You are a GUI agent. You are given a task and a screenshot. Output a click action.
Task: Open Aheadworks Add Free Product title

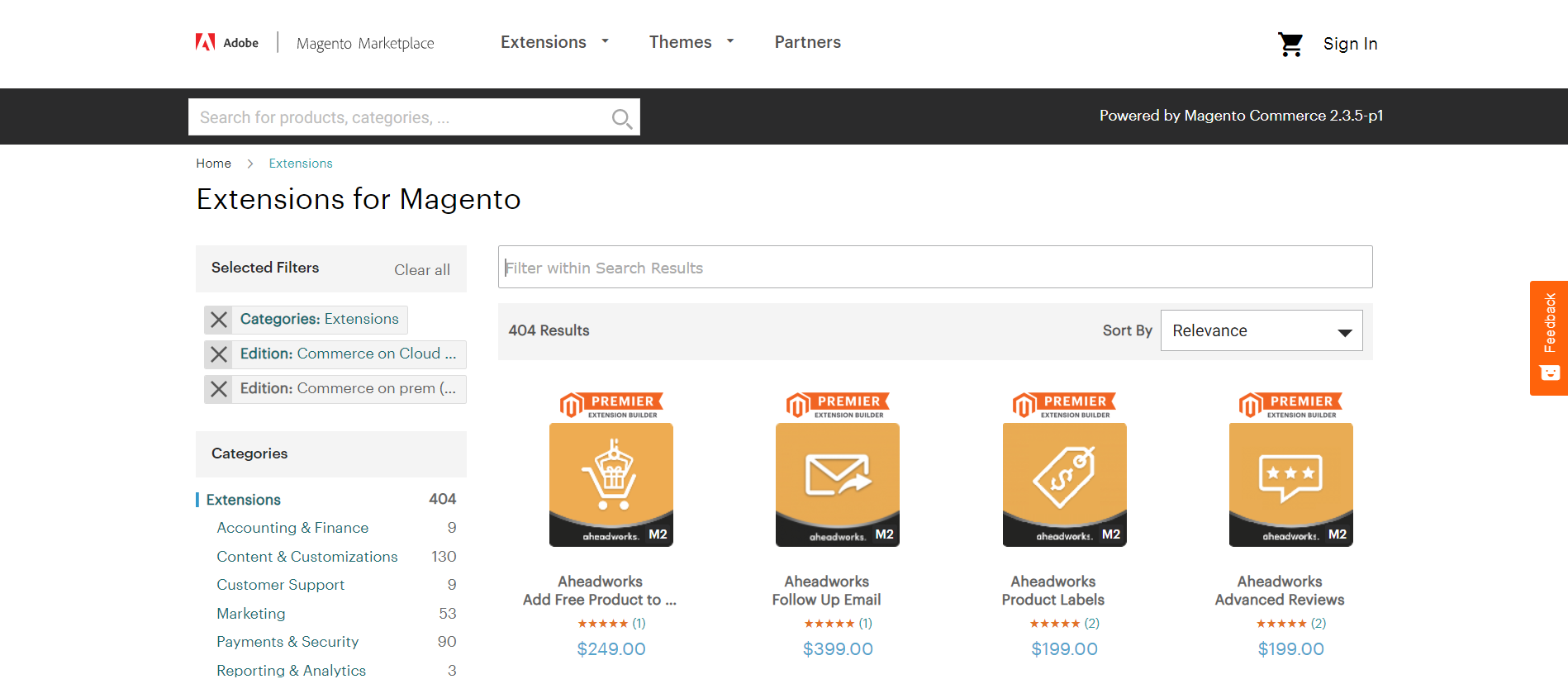coord(600,591)
